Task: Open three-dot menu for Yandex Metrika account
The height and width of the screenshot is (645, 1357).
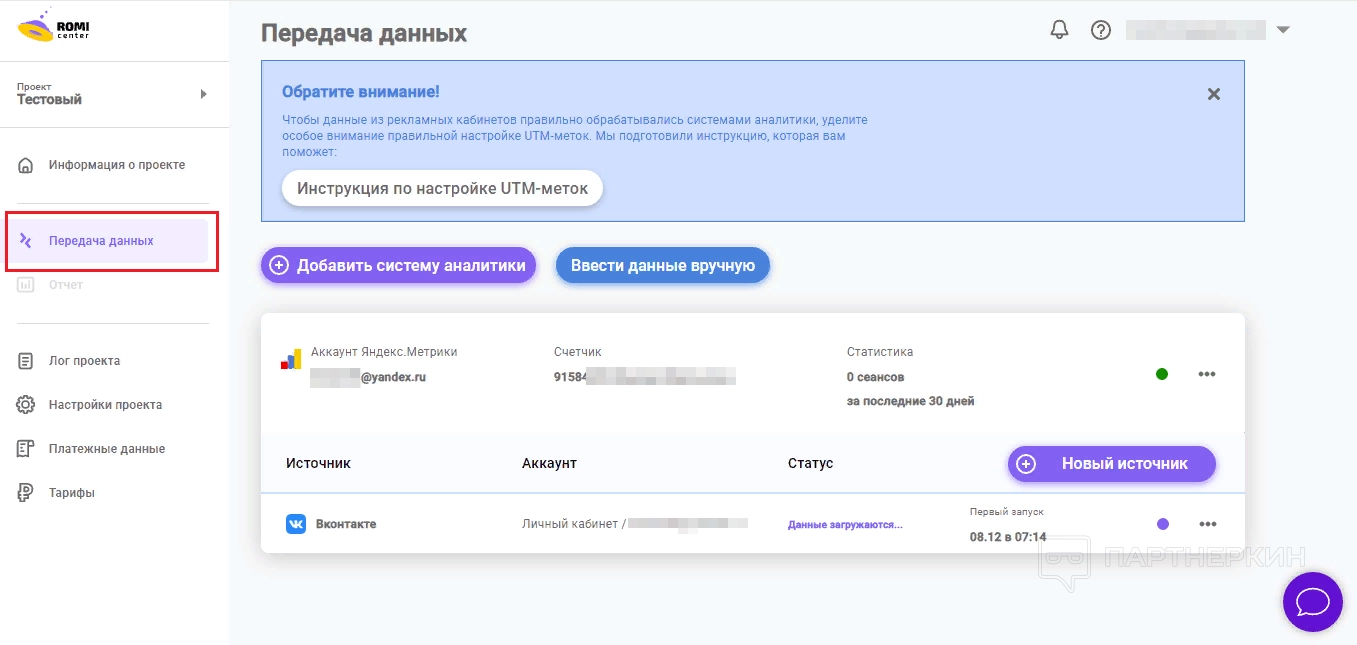Action: (1207, 374)
